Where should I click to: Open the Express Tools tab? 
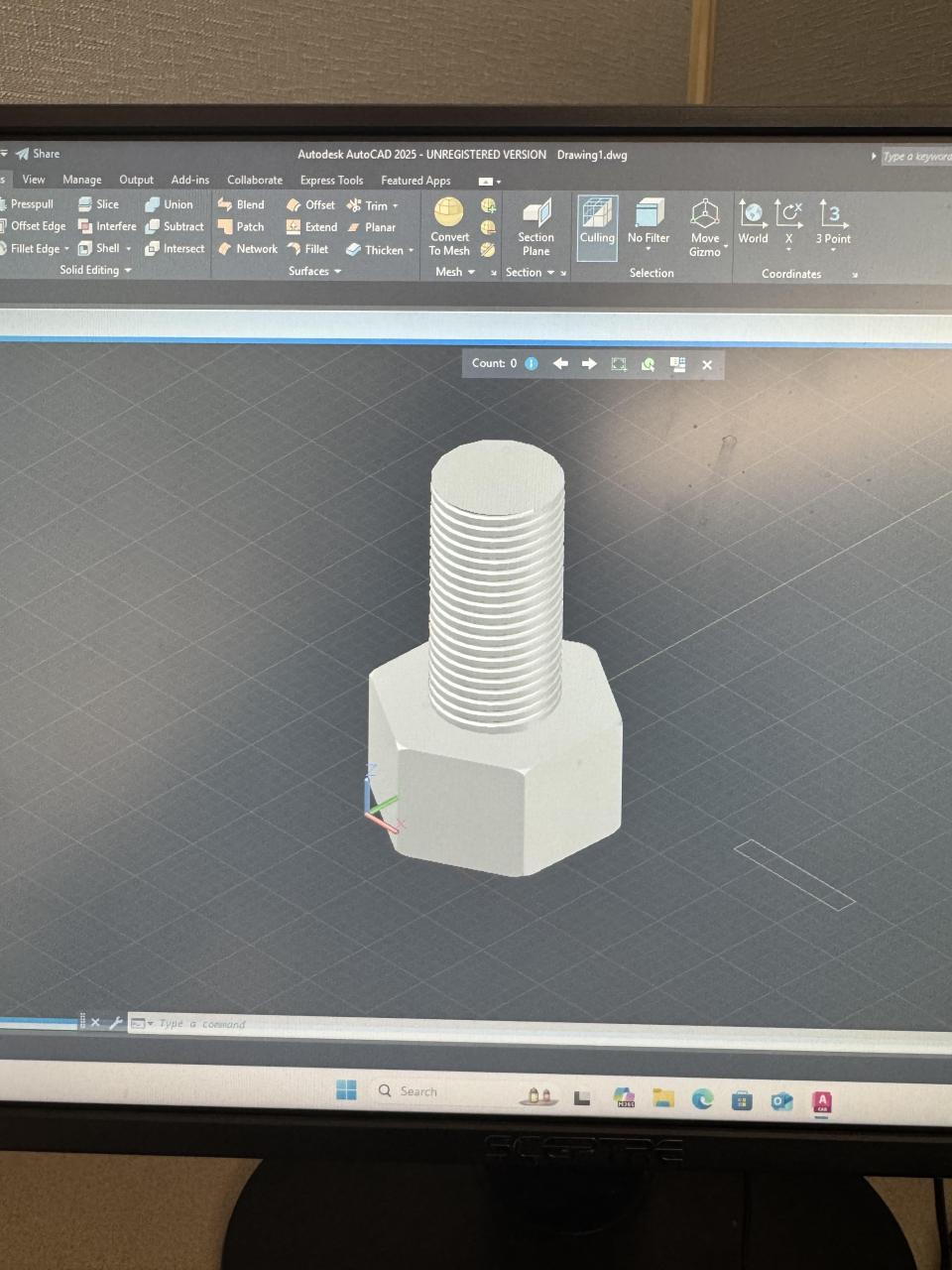tap(331, 181)
